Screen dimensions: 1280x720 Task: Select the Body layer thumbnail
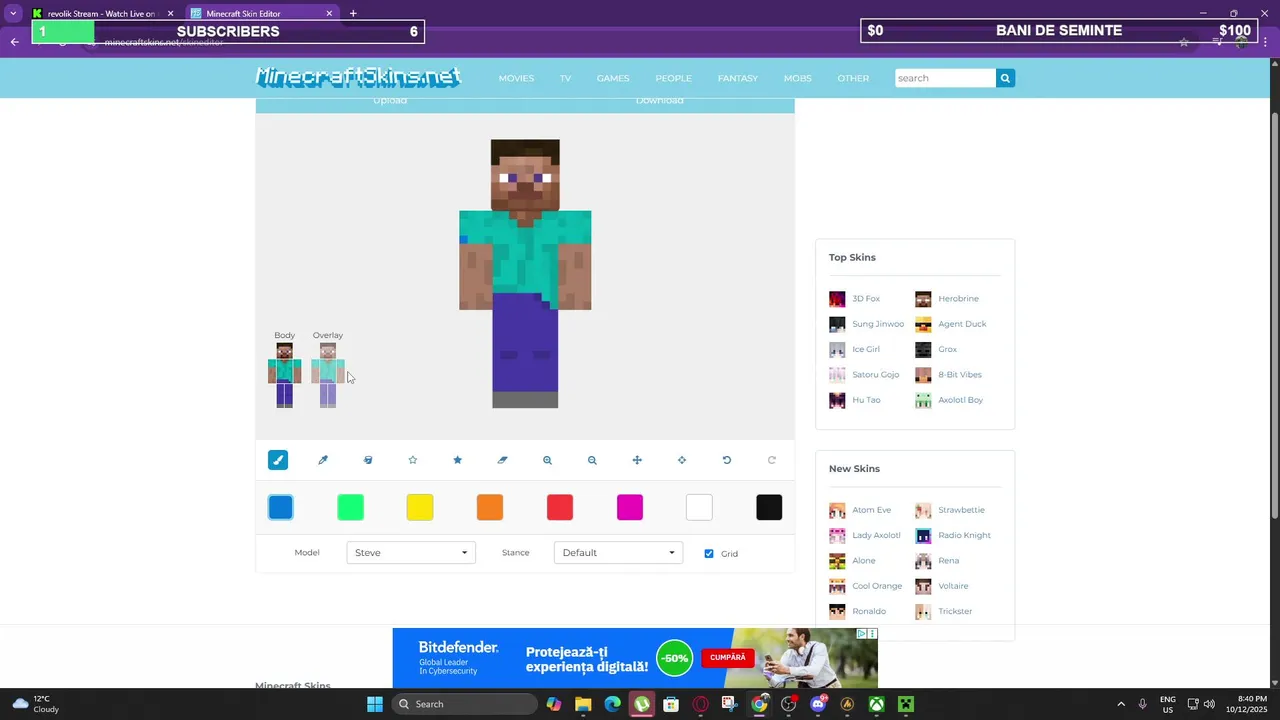pyautogui.click(x=285, y=374)
